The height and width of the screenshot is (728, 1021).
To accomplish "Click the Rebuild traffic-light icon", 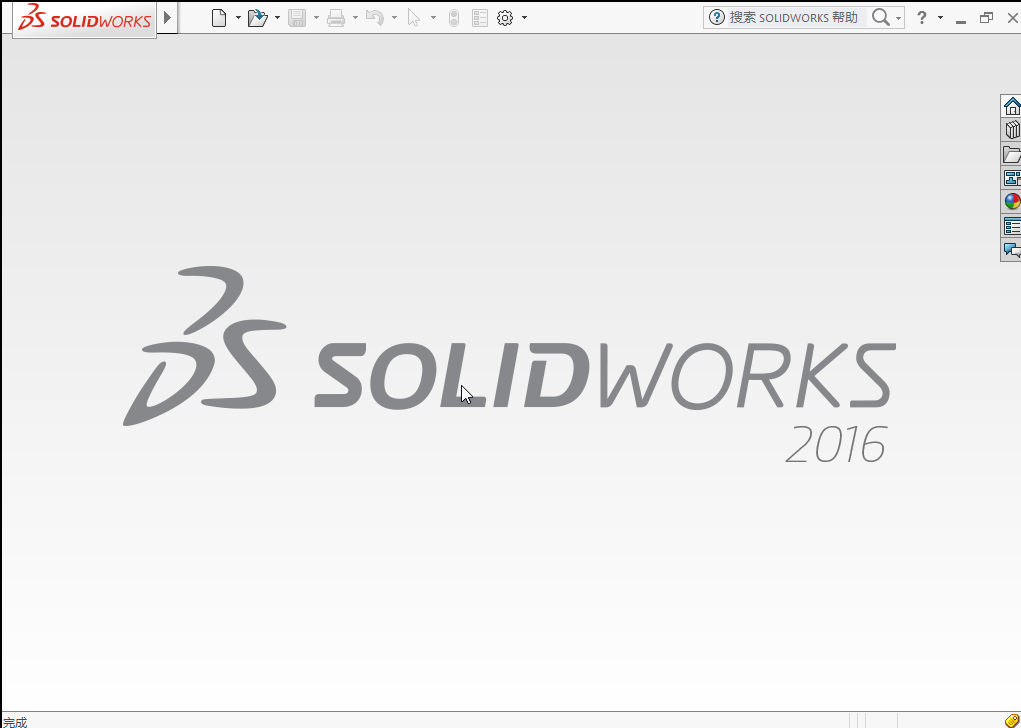I will (x=453, y=17).
